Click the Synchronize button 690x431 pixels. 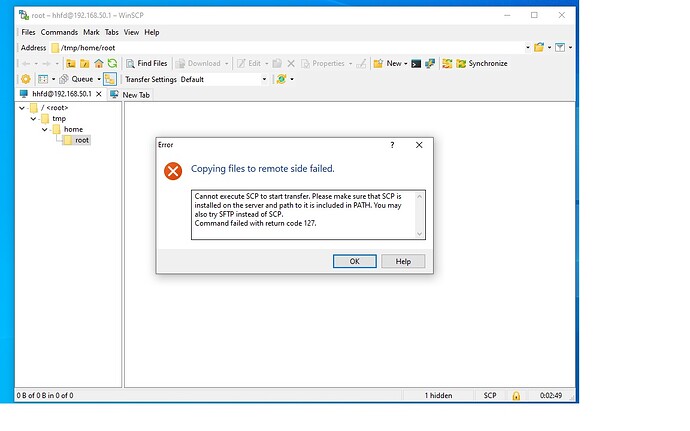[x=482, y=63]
